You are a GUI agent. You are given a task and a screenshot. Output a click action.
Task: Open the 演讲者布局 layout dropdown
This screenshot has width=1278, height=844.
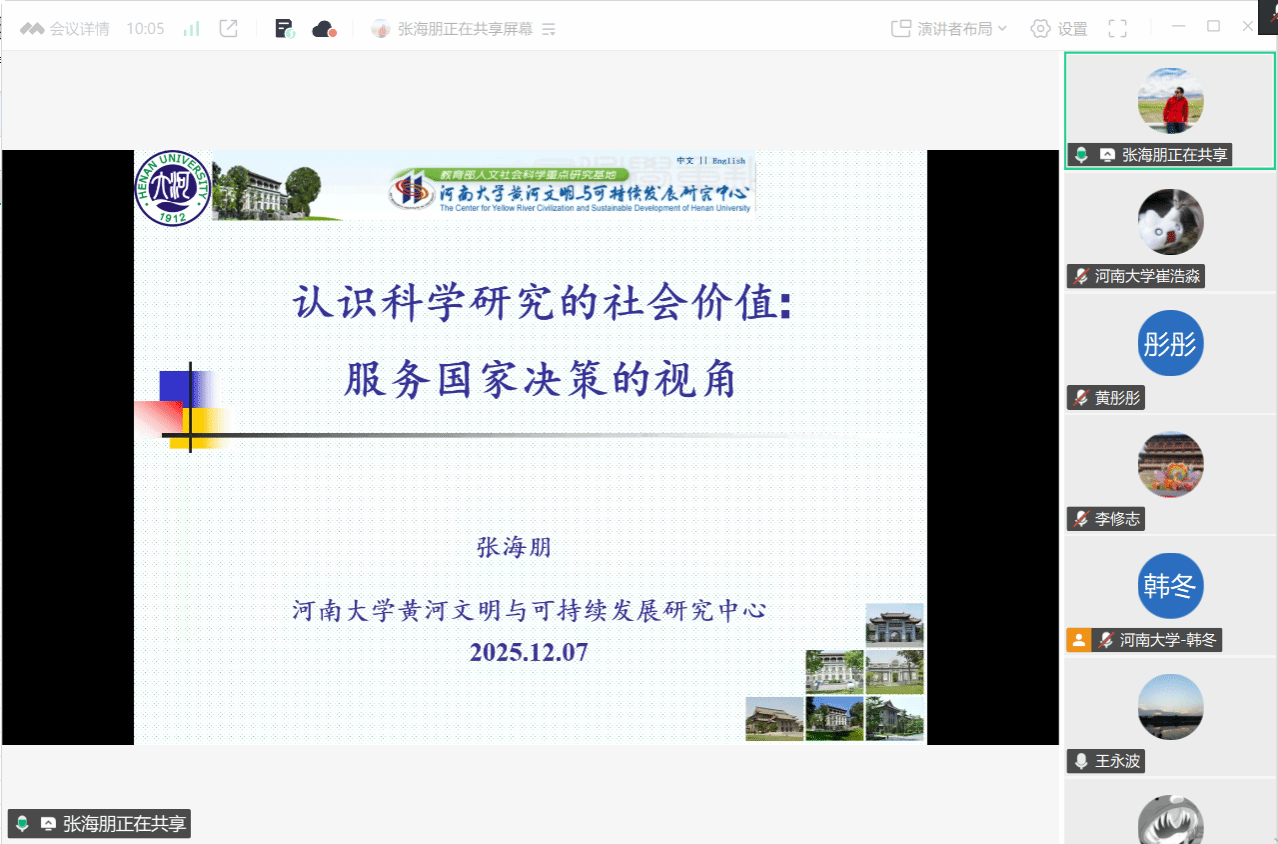pos(949,29)
